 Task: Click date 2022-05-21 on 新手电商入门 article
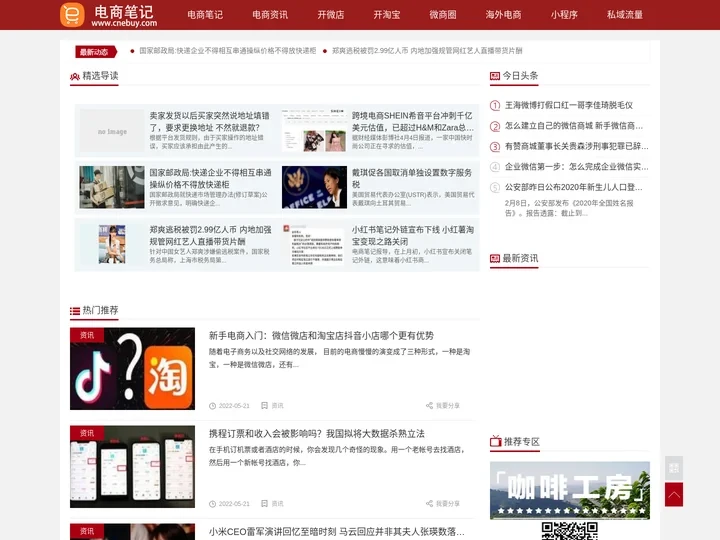click(x=234, y=406)
